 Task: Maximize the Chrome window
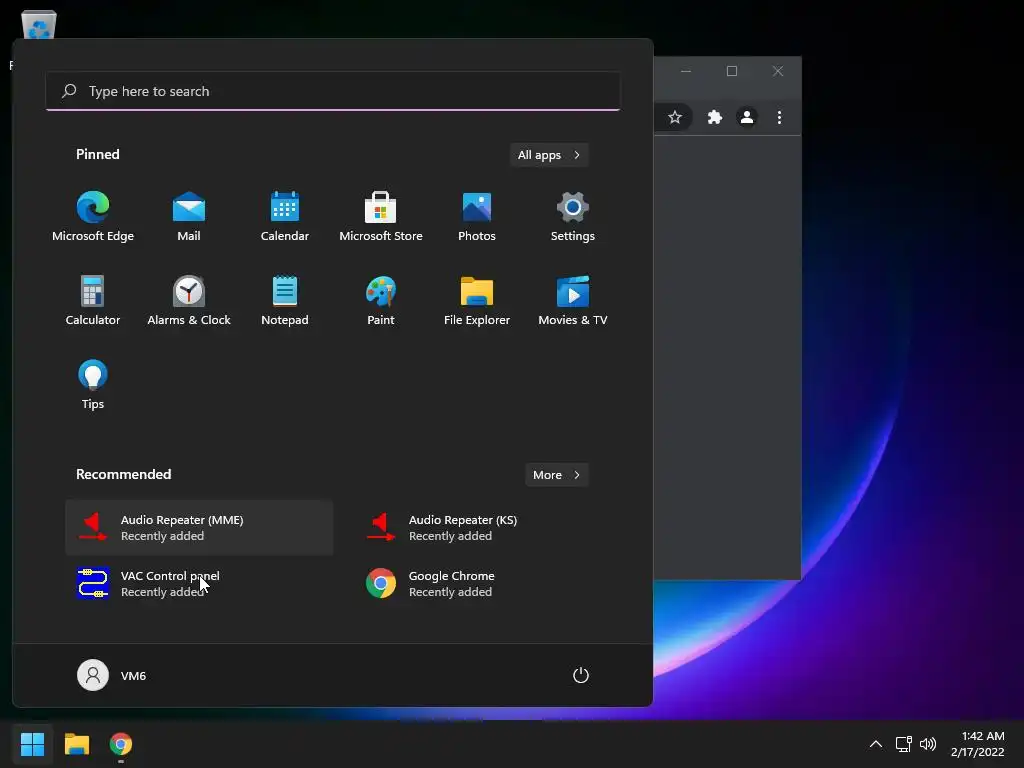tap(732, 71)
